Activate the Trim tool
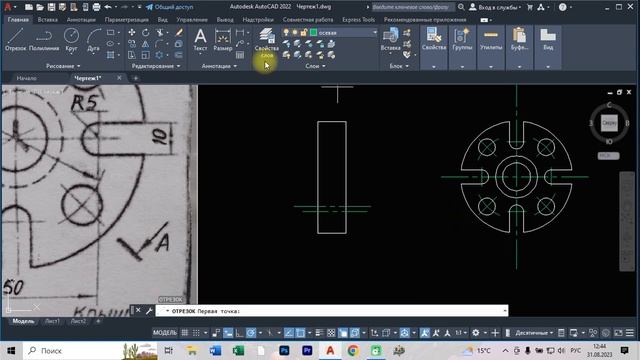The width and height of the screenshot is (640, 360). (160, 33)
